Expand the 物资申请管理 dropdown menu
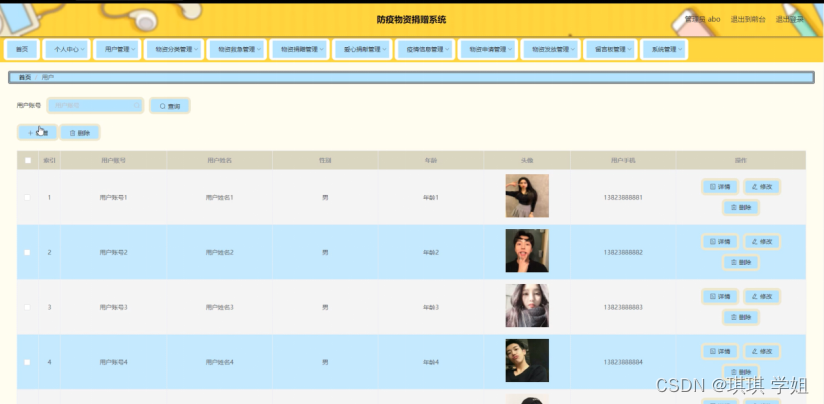Viewport: 824px width, 404px height. point(488,49)
